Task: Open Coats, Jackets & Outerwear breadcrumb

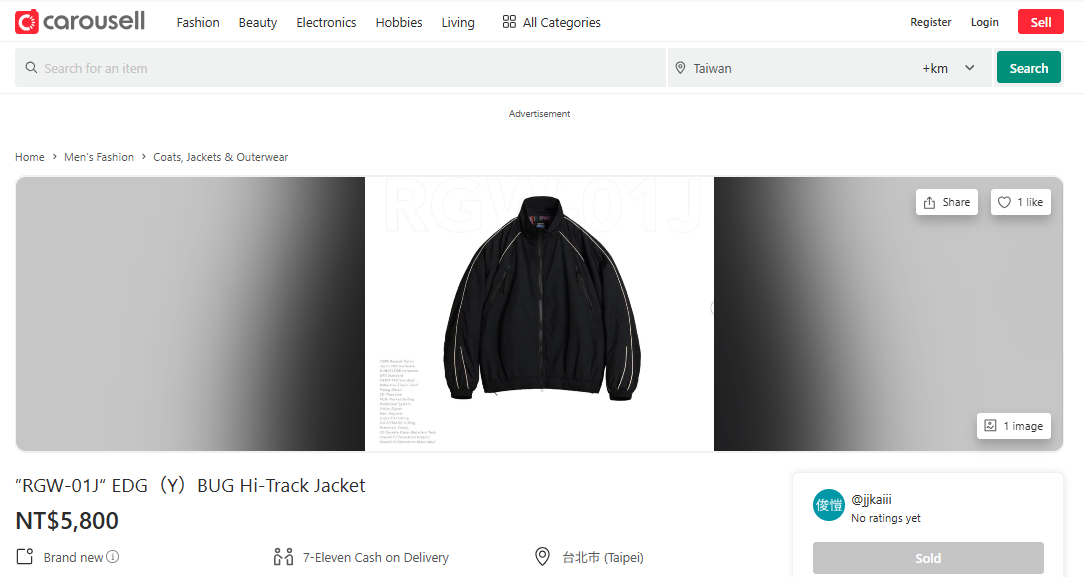Action: coord(221,157)
